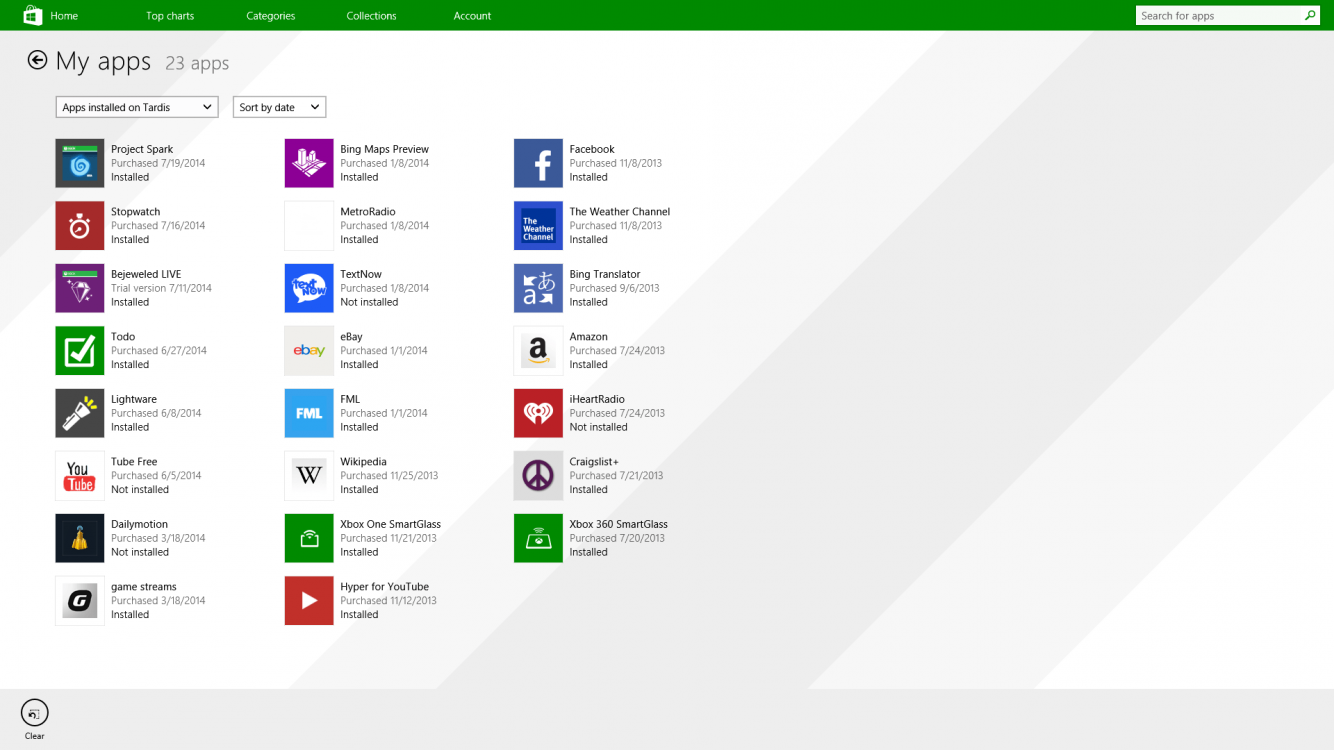1334x750 pixels.
Task: Click the blank MetroRadio icon tile
Action: [309, 226]
